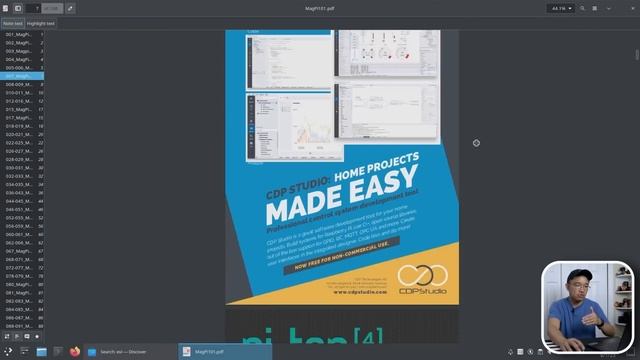
Task: Select outline entry 036-043_M
Action: pos(22,193)
